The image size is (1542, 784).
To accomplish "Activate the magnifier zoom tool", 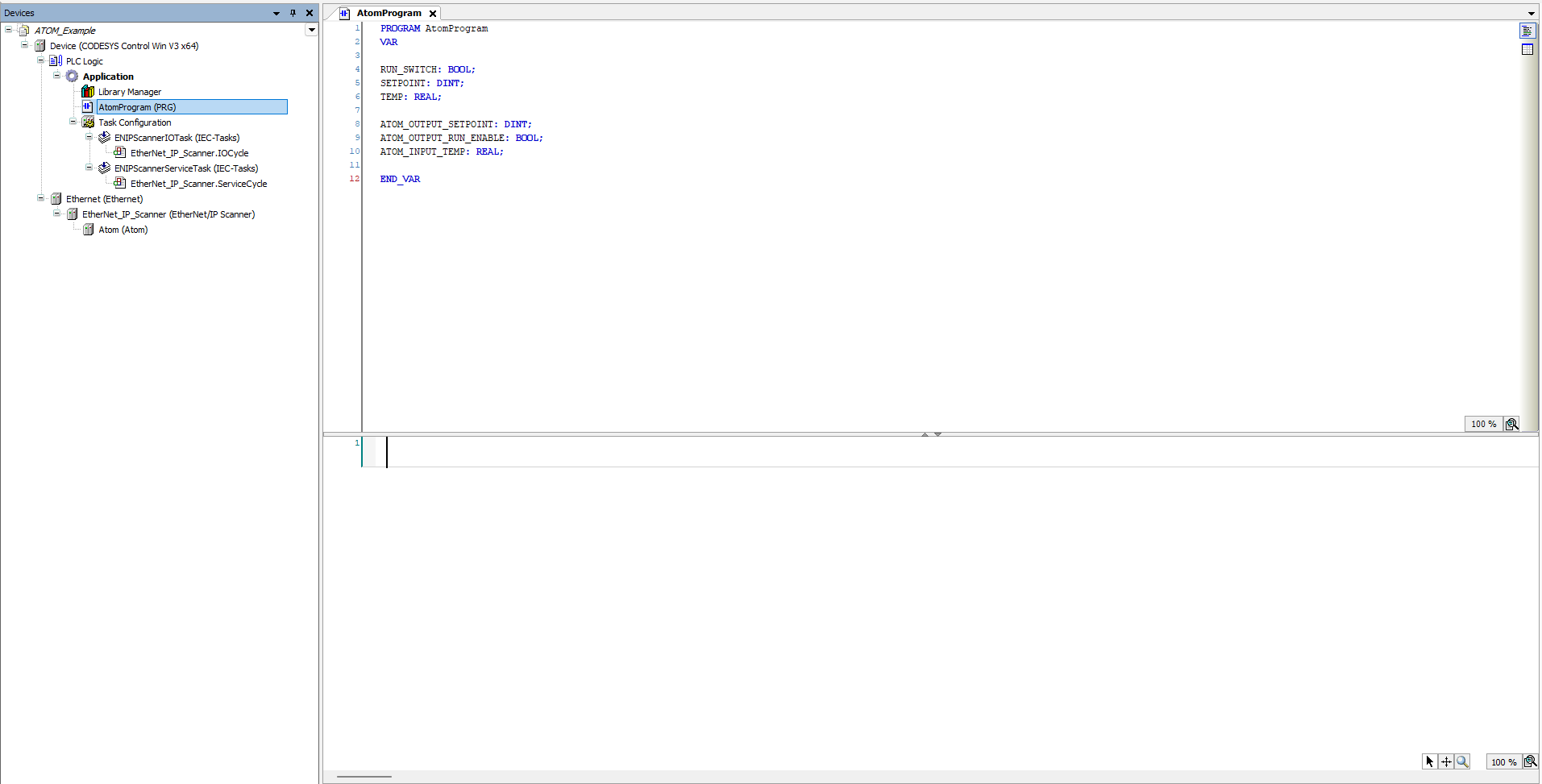I will 1461,761.
